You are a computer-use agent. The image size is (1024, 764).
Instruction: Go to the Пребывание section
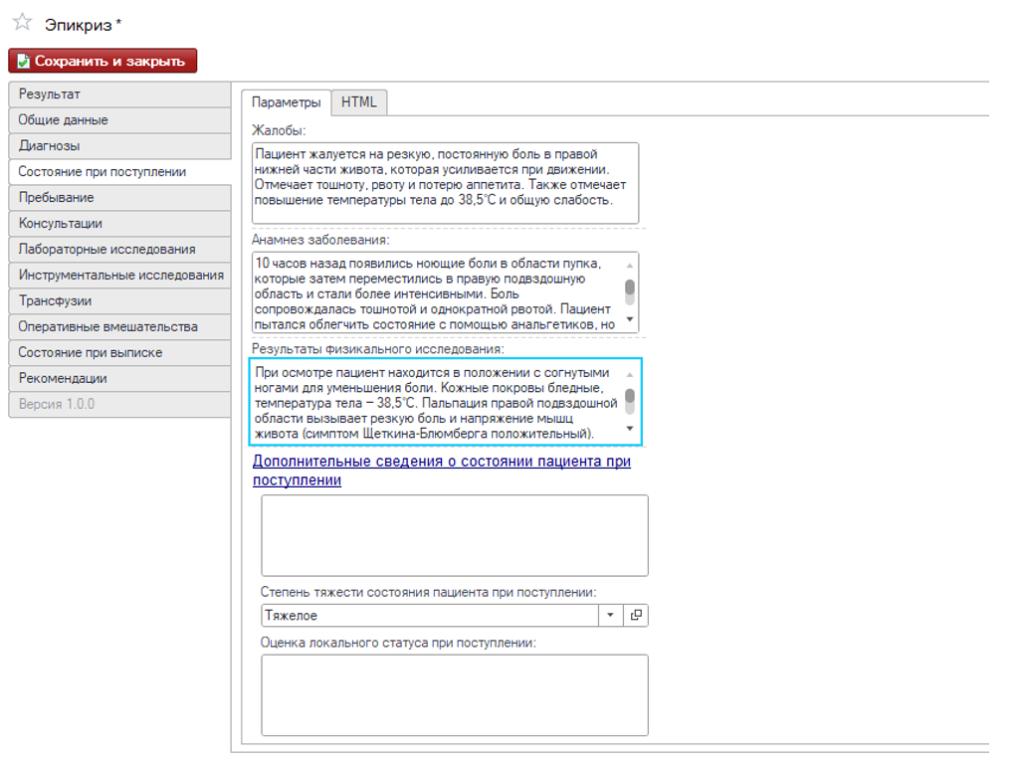tap(120, 197)
